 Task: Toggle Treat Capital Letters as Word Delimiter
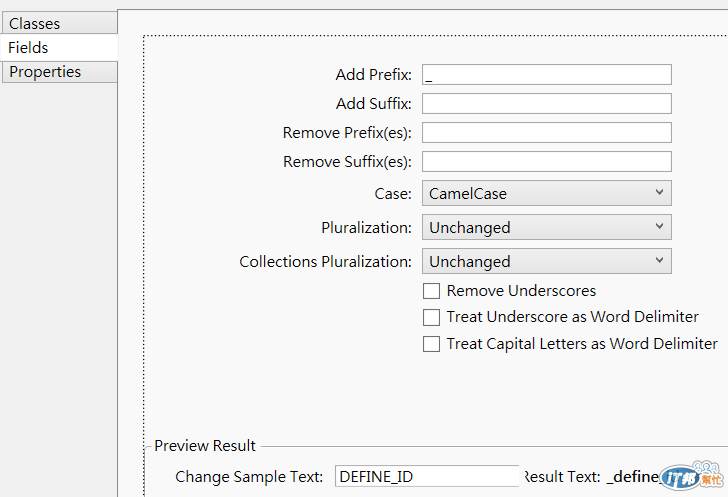tap(432, 344)
